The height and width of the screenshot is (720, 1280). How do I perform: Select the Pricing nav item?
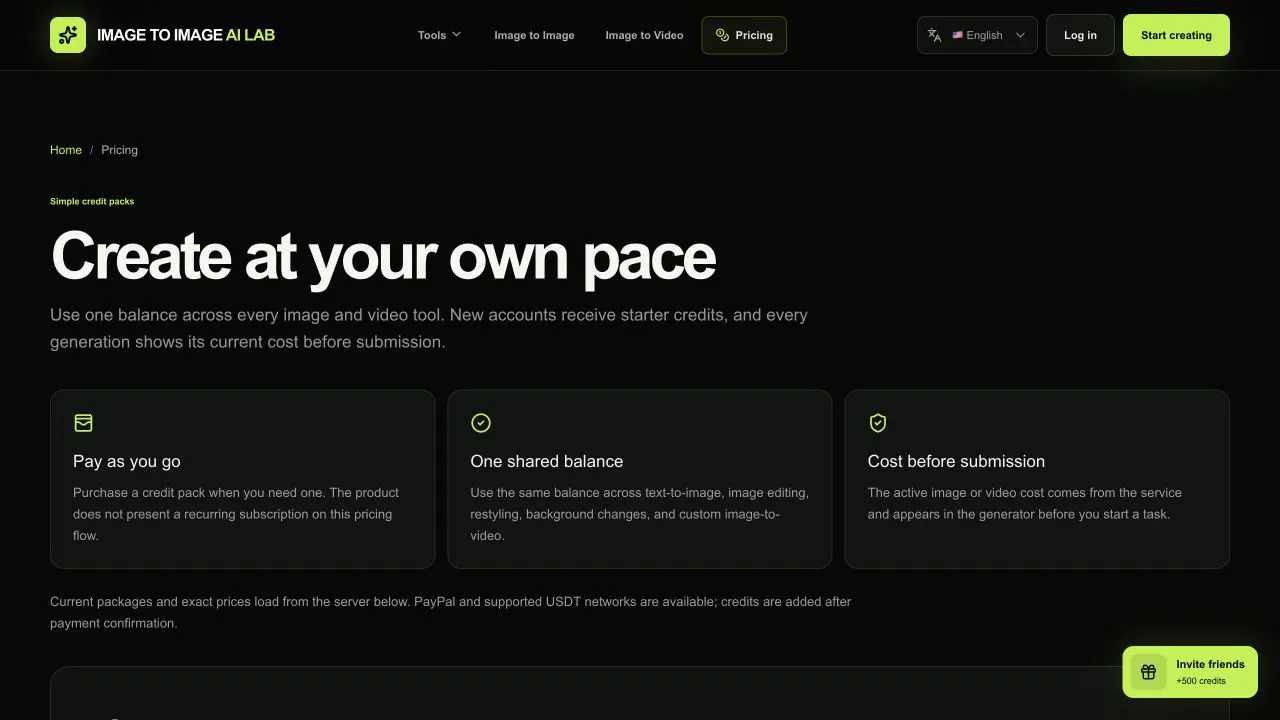point(744,35)
